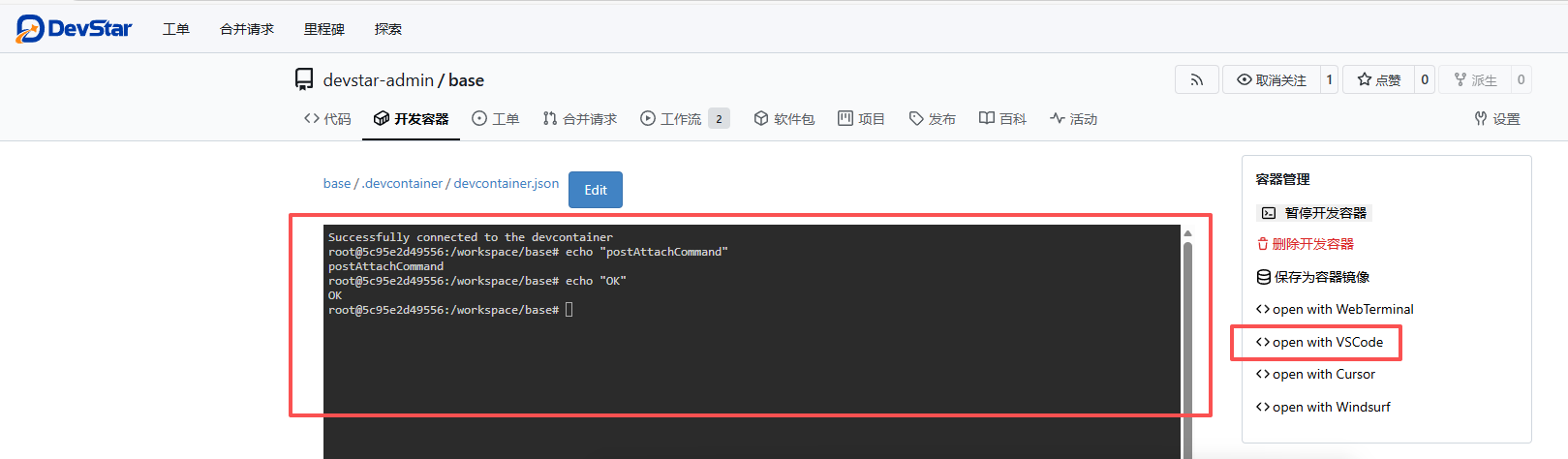Click 保存为容器镜像 database icon link
The width and height of the screenshot is (1568, 459).
[x=1312, y=277]
